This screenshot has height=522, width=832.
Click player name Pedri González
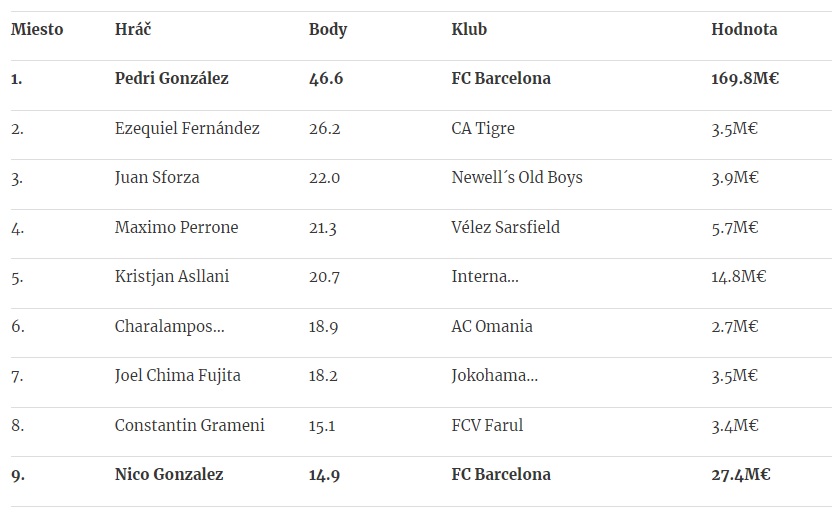point(171,79)
